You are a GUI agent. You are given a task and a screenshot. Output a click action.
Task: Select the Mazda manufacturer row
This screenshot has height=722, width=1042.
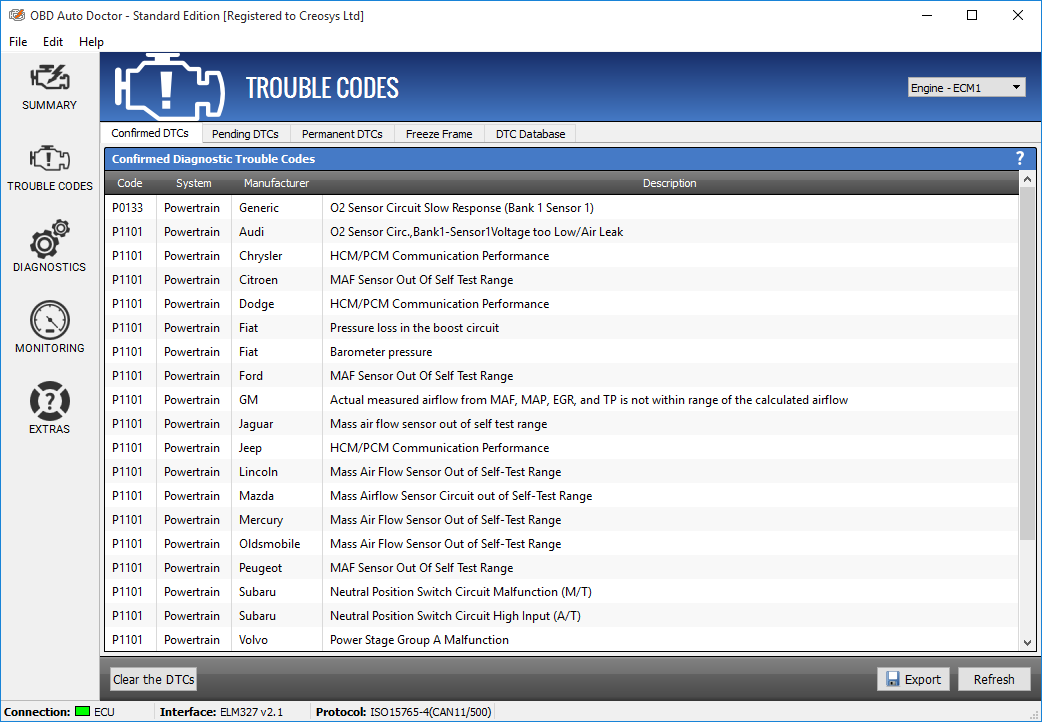(562, 495)
